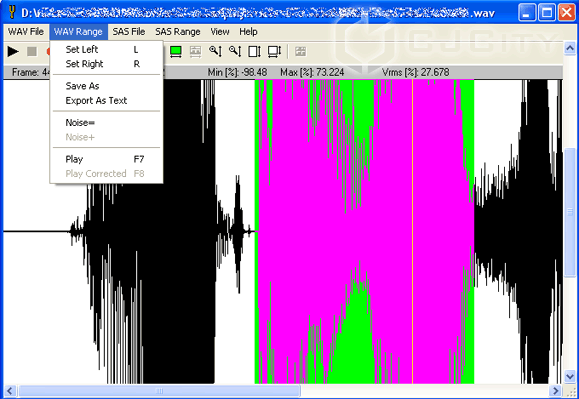Click the second vertical zoom magnifier icon
Screen dimensions: 579x399
click(235, 51)
